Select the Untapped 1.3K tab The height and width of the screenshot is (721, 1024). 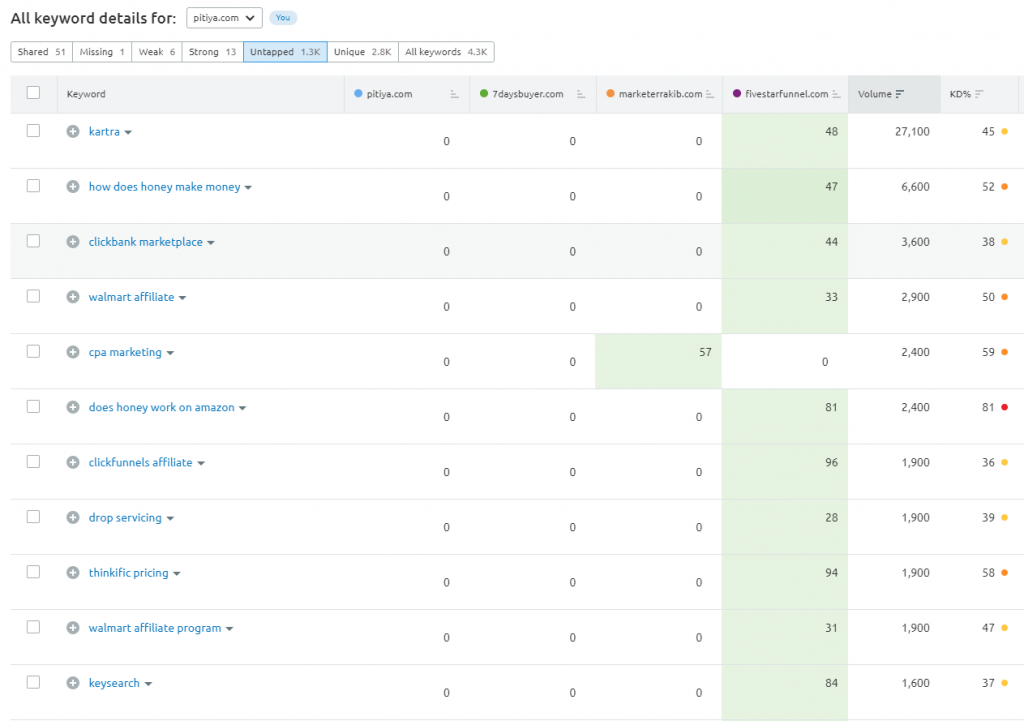click(x=285, y=52)
